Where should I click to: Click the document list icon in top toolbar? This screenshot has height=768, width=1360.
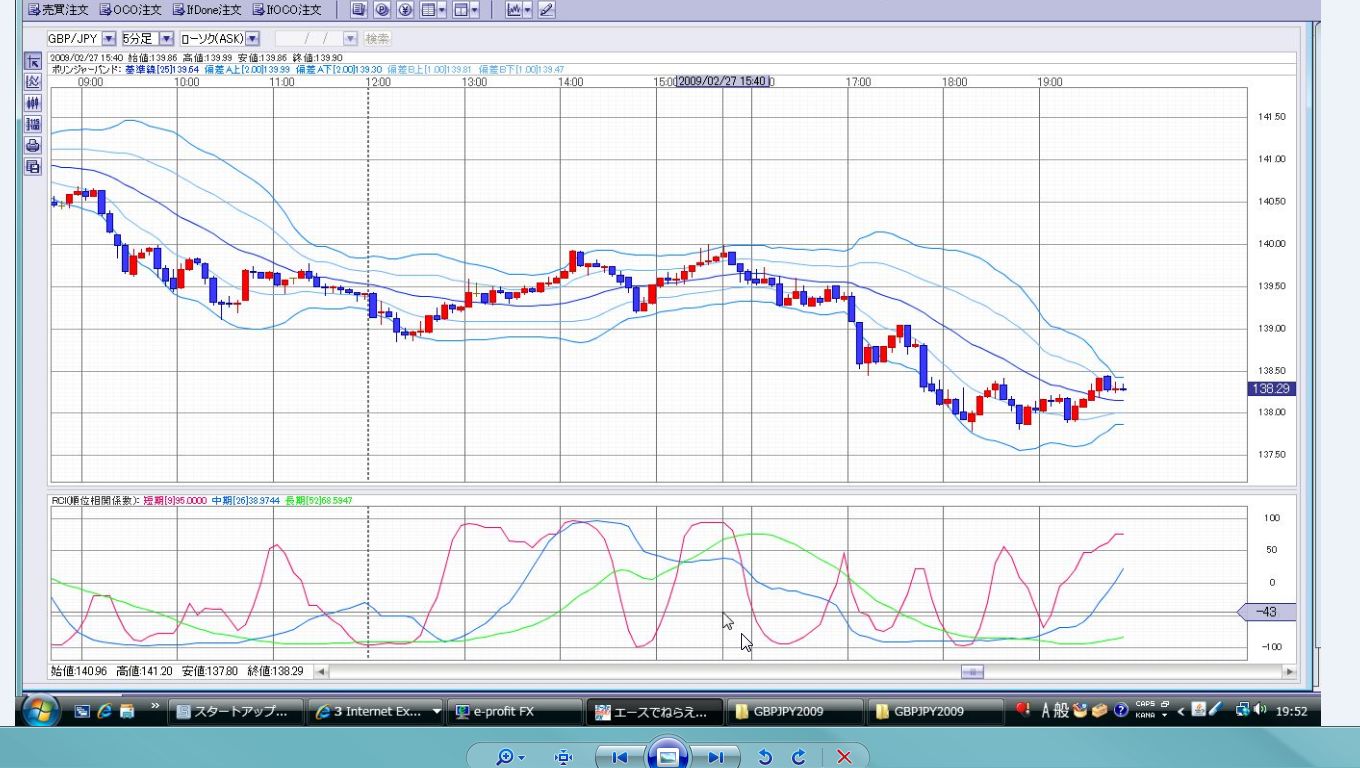pyautogui.click(x=358, y=10)
